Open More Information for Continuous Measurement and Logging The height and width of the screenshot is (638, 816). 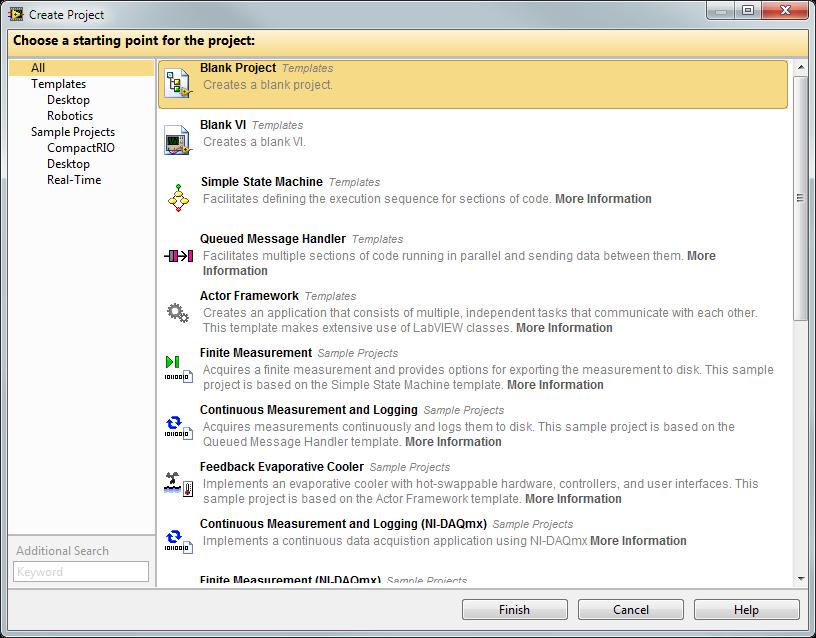pyautogui.click(x=453, y=442)
